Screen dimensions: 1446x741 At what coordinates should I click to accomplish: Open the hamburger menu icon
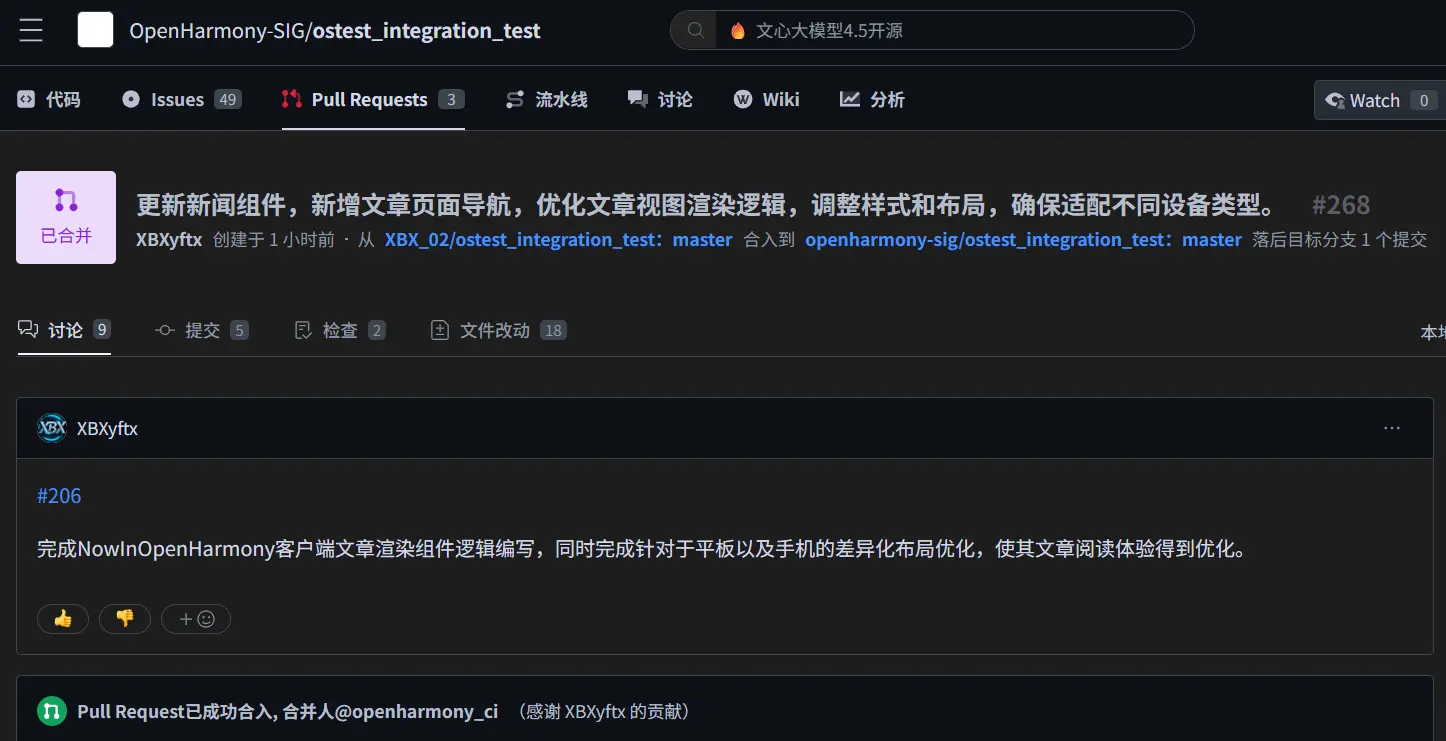pos(31,30)
